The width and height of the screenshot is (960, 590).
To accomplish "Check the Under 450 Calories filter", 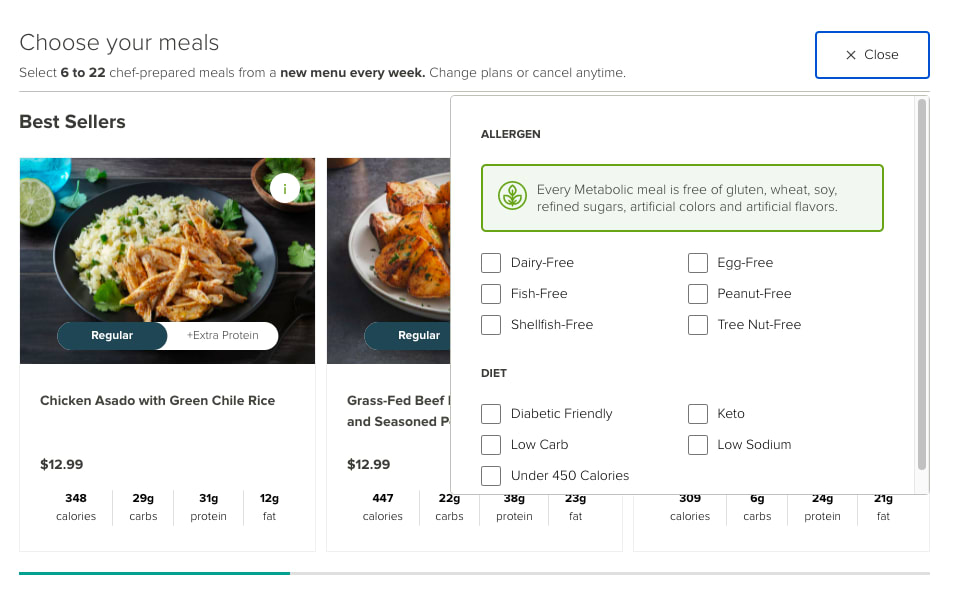I will click(x=491, y=475).
